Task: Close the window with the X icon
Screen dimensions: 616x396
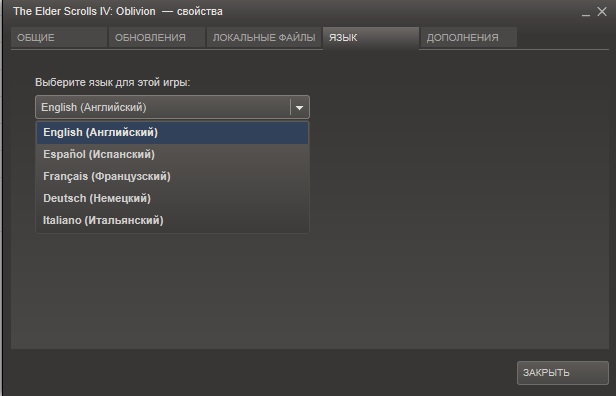Action: 602,11
